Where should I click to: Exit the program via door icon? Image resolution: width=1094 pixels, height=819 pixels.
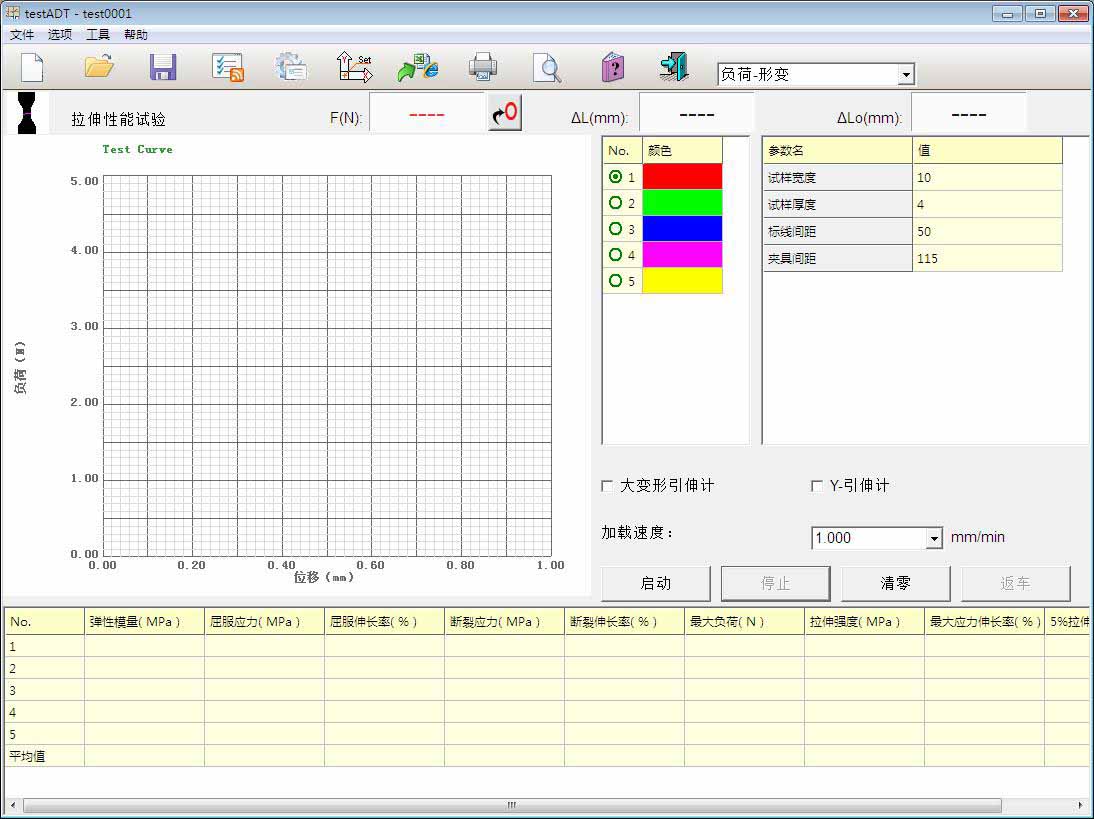coord(674,66)
